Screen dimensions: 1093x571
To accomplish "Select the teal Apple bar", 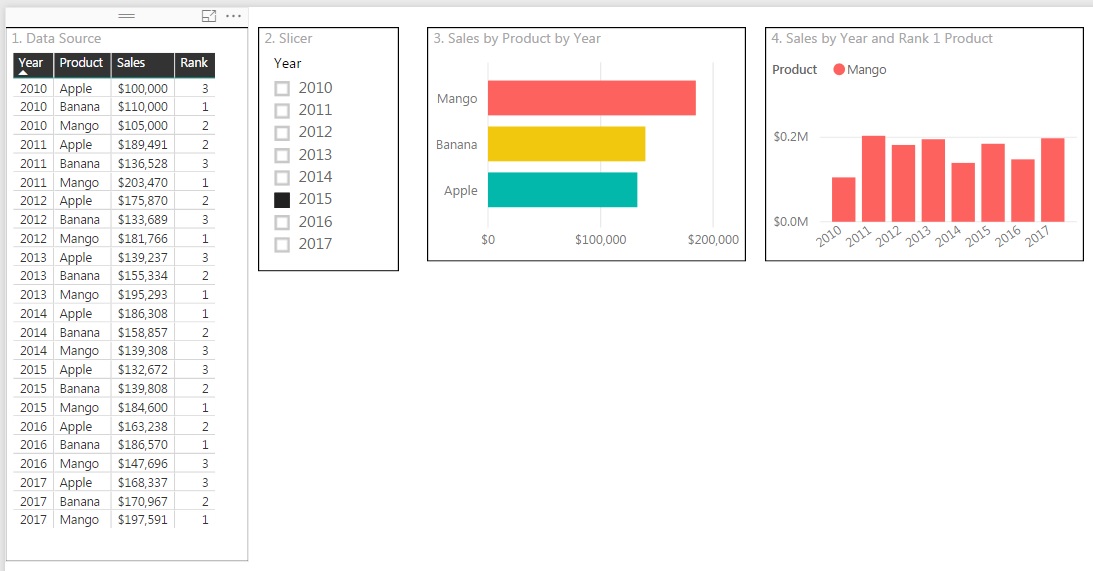I will [562, 190].
